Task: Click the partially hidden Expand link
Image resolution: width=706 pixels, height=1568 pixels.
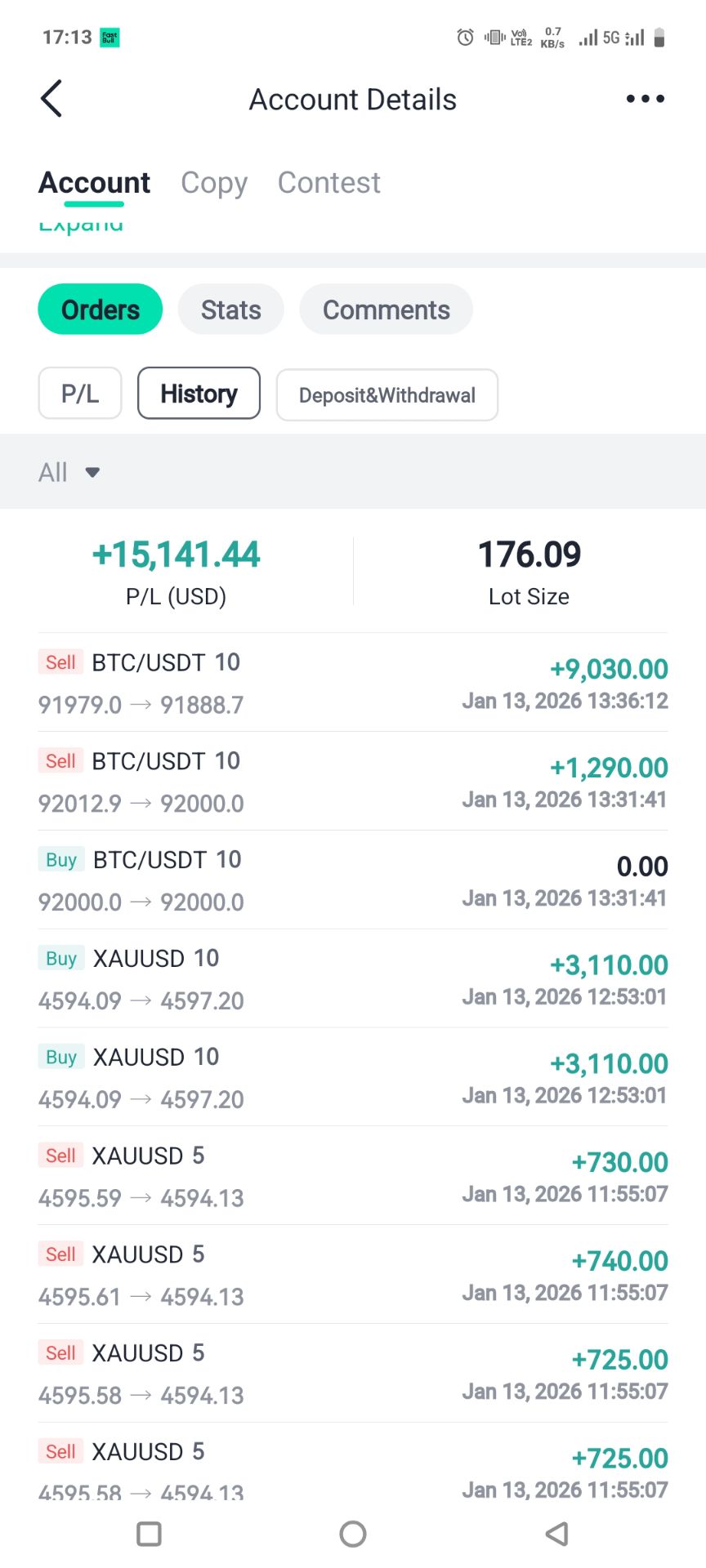Action: click(81, 226)
